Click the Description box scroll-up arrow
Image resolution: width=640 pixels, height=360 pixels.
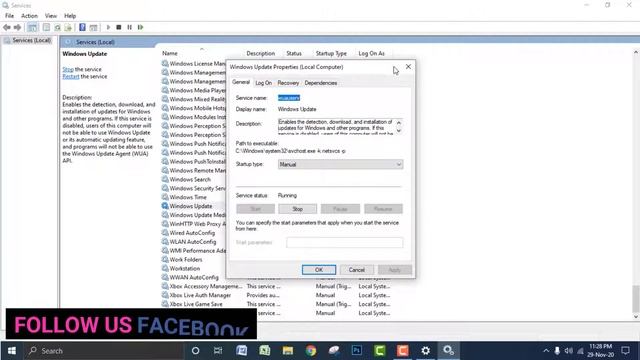pos(399,123)
